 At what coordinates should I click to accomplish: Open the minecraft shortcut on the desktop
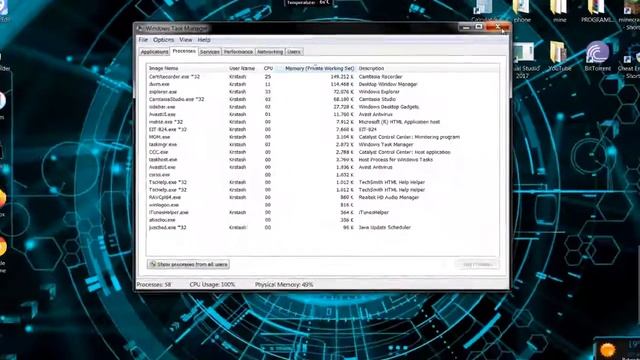631,16
